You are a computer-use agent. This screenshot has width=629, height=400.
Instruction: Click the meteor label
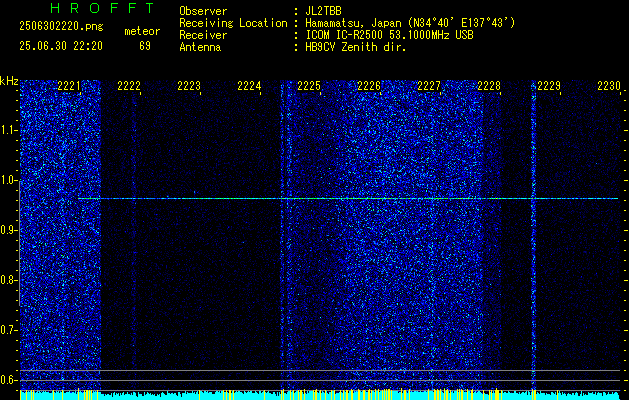point(142,31)
